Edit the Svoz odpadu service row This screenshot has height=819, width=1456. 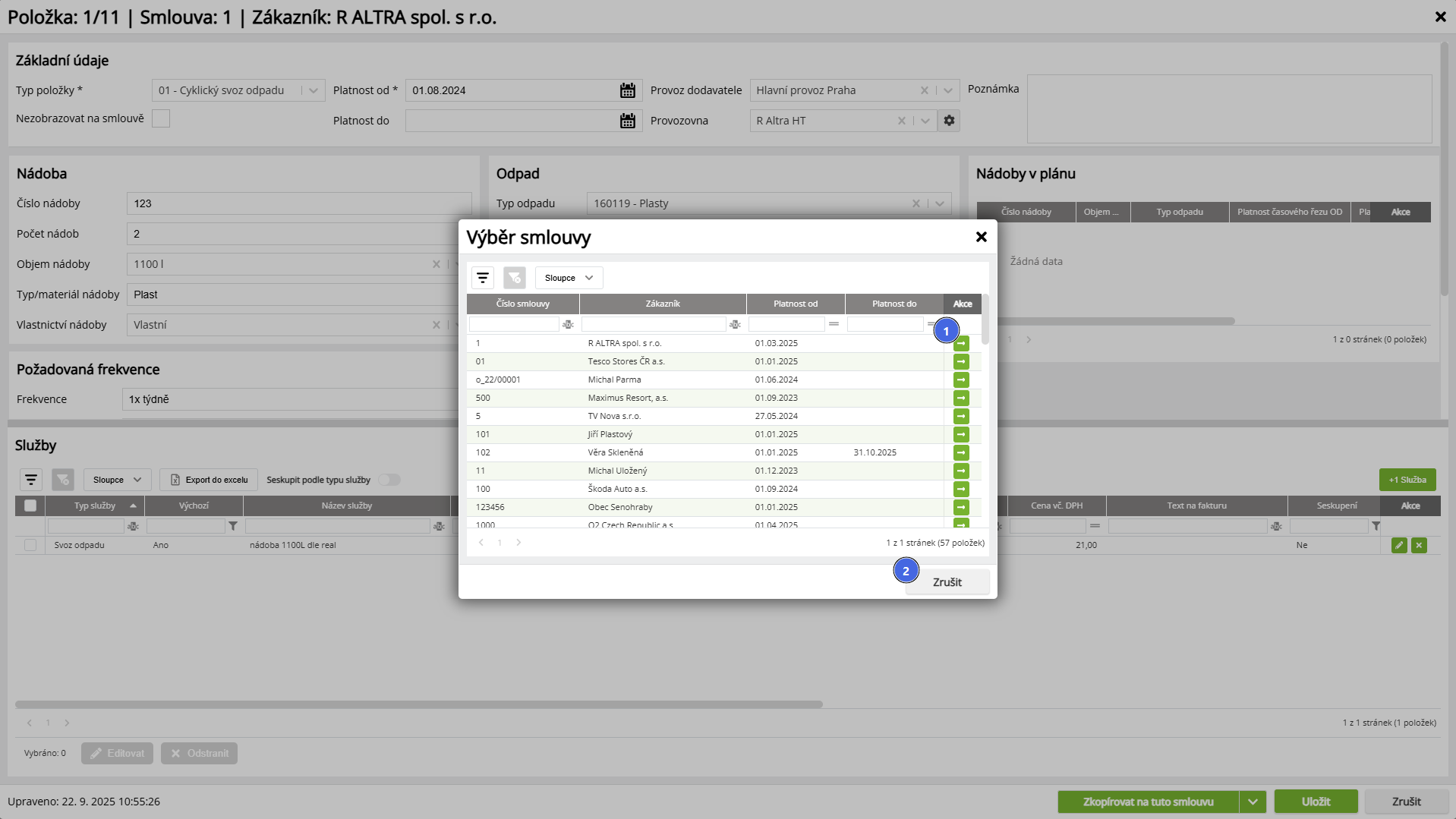(x=1399, y=545)
